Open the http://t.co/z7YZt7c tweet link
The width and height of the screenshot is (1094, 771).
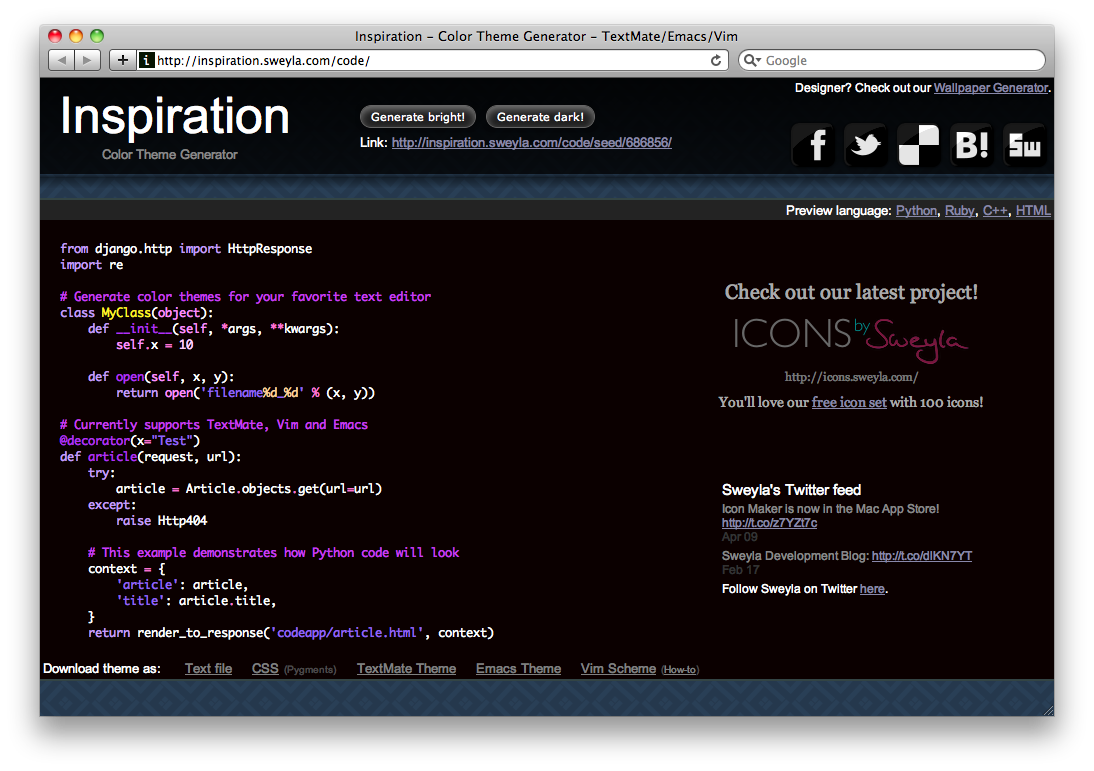click(769, 523)
